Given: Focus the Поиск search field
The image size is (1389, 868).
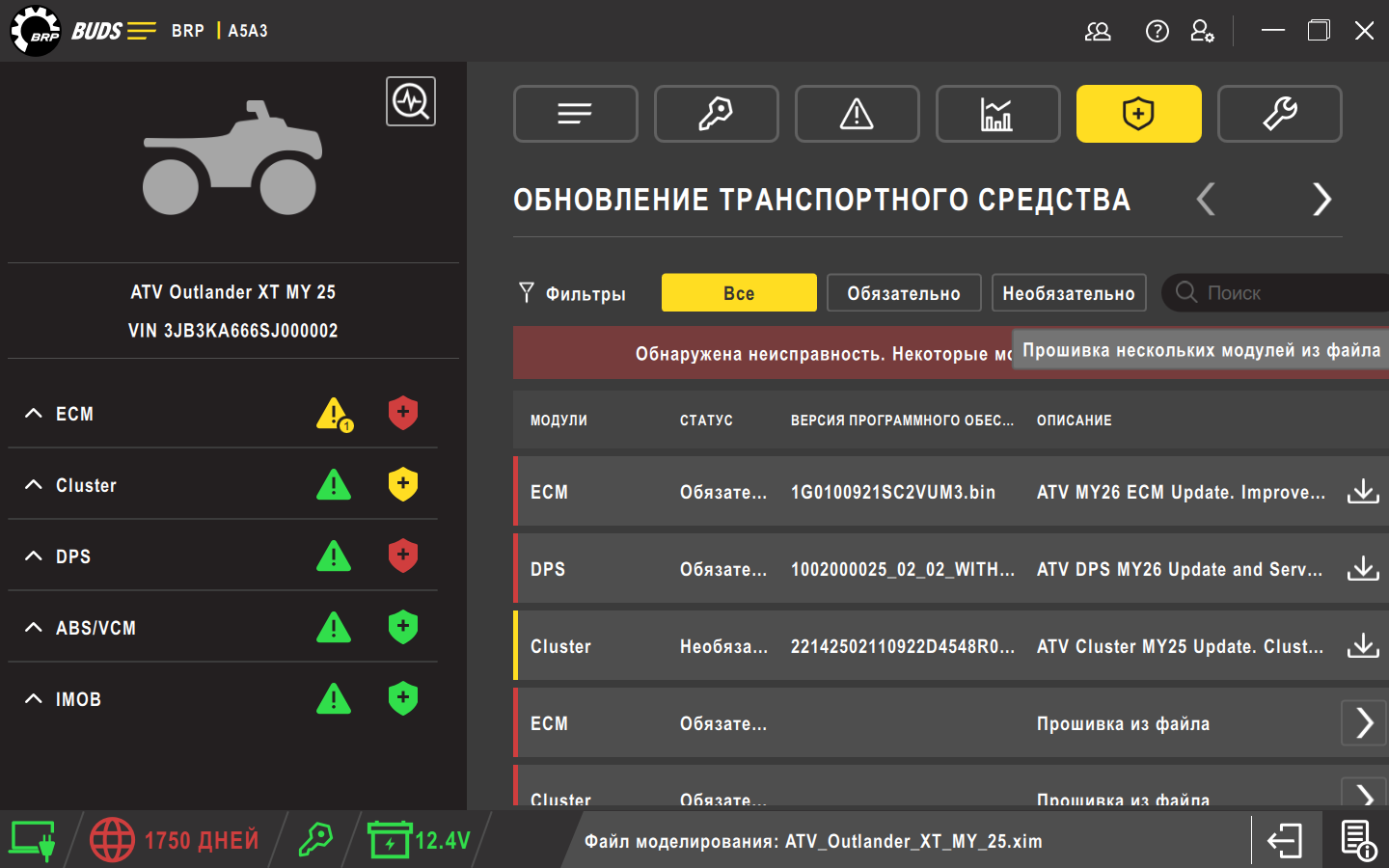Looking at the screenshot, I should tap(1275, 292).
